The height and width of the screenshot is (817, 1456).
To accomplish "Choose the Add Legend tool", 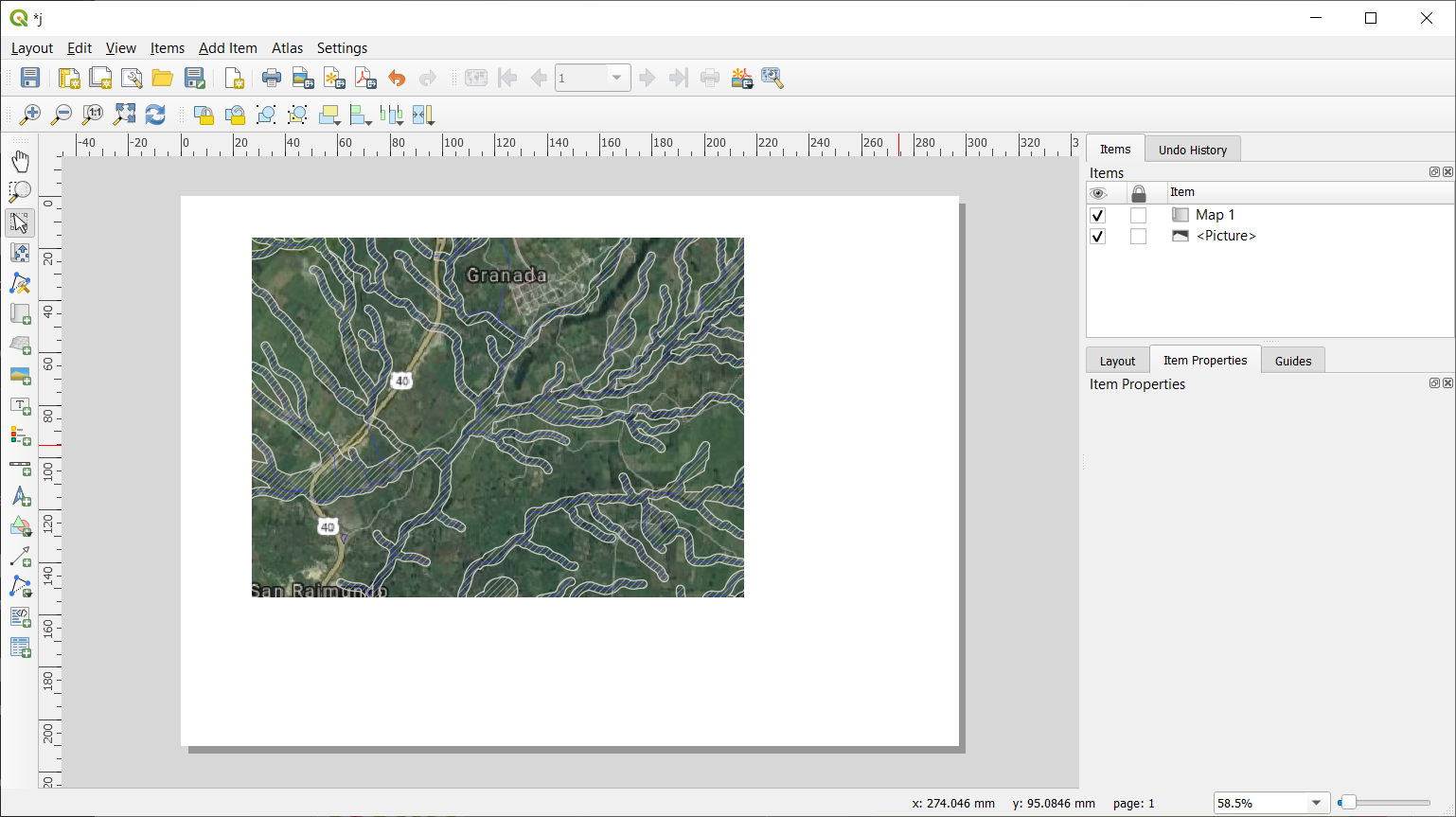I will pos(20,435).
